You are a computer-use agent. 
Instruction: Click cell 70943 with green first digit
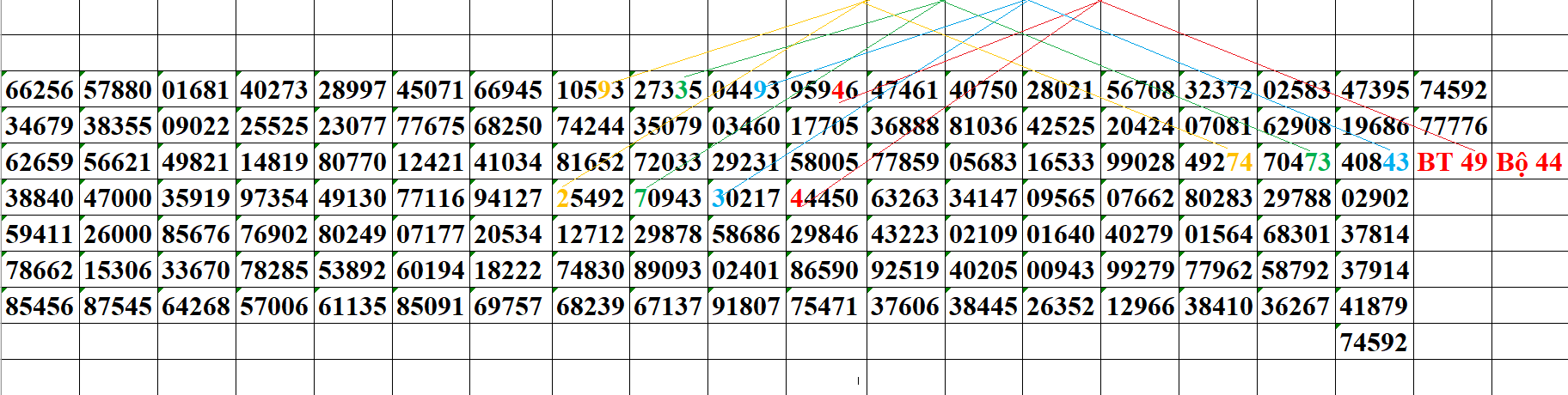[668, 198]
